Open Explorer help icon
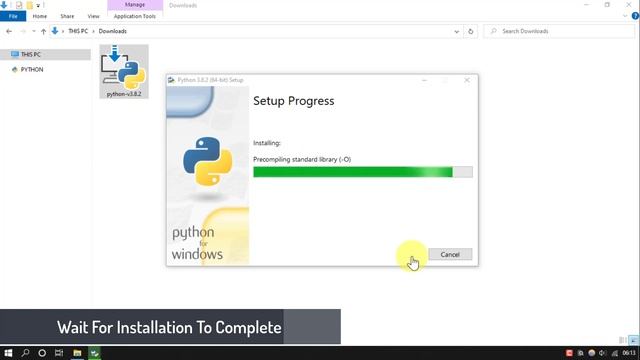 click(x=635, y=16)
